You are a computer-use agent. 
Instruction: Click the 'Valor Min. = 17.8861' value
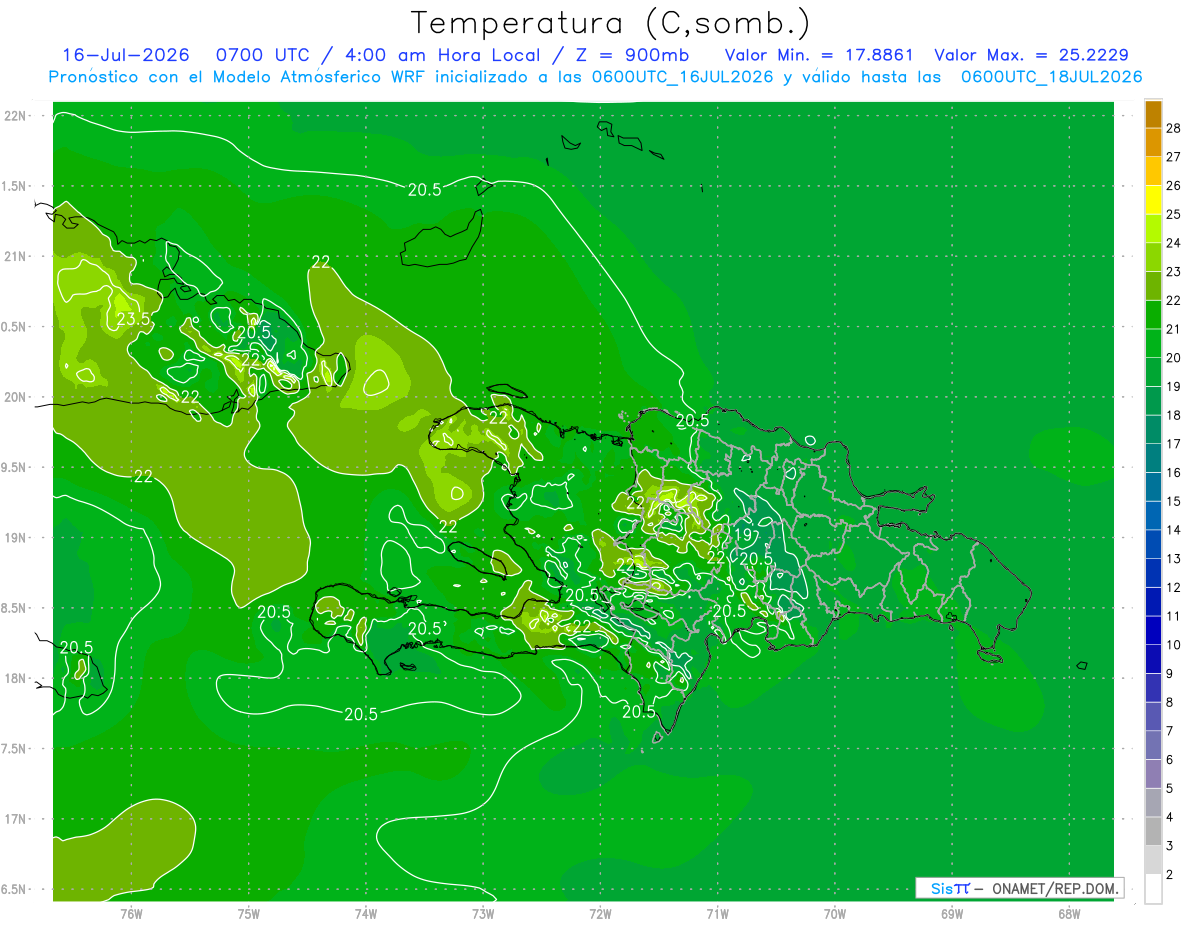point(818,55)
